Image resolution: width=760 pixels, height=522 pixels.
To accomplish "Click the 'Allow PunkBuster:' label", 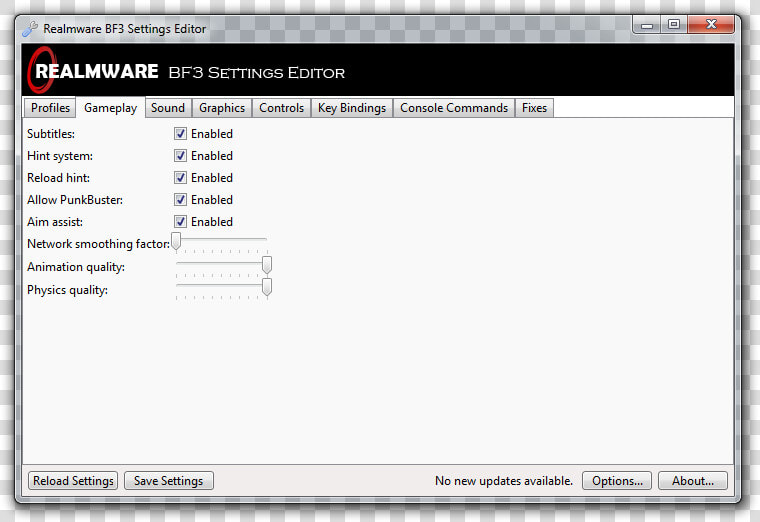I will pos(75,200).
